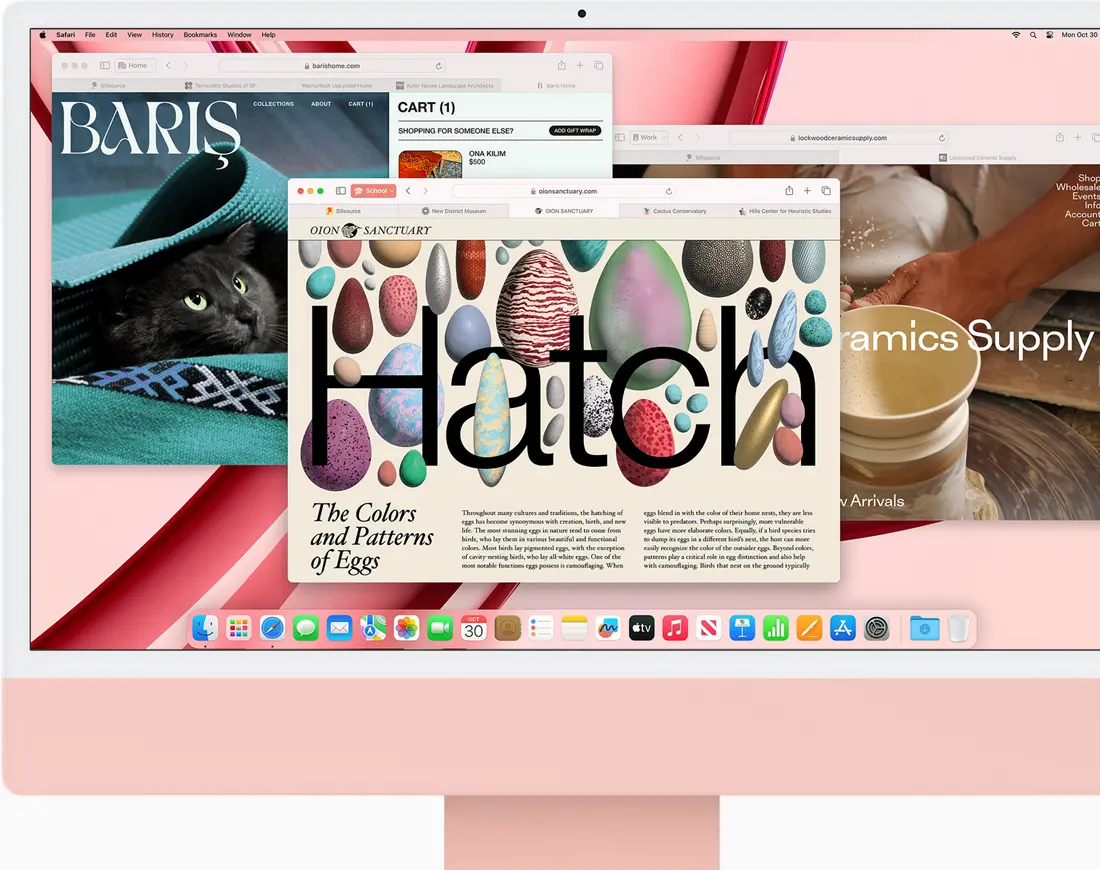Open the Apple TV app
The width and height of the screenshot is (1100, 870).
coord(641,628)
